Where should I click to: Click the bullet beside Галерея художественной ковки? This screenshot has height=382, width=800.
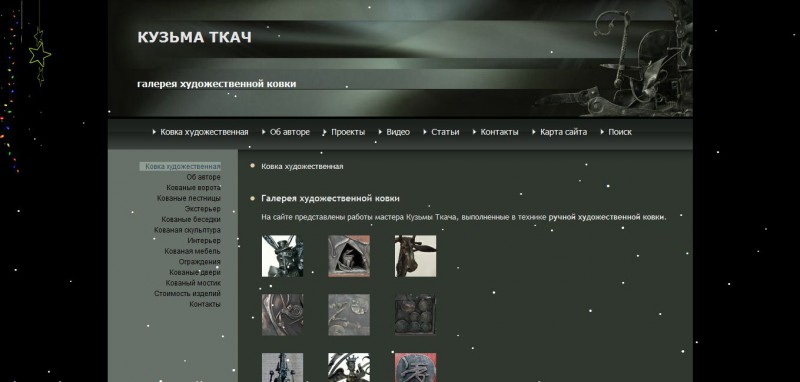(x=252, y=198)
